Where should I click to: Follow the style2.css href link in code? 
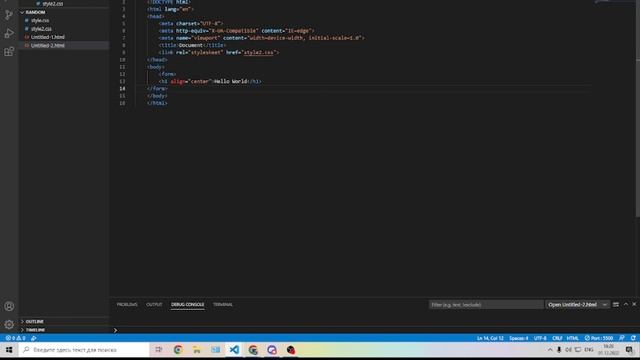tap(259, 52)
